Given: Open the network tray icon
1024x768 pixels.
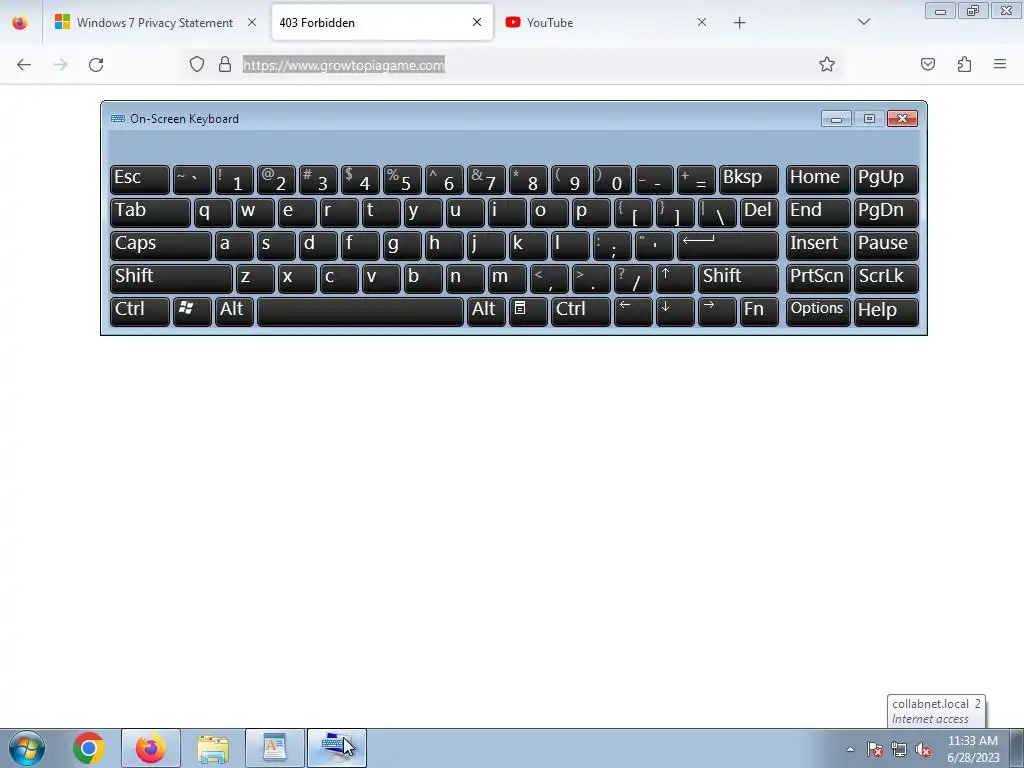Looking at the screenshot, I should tap(899, 750).
